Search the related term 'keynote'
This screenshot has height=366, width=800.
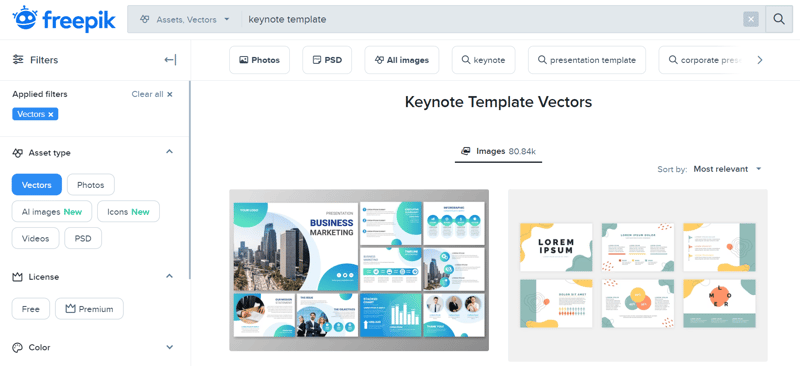tap(483, 60)
